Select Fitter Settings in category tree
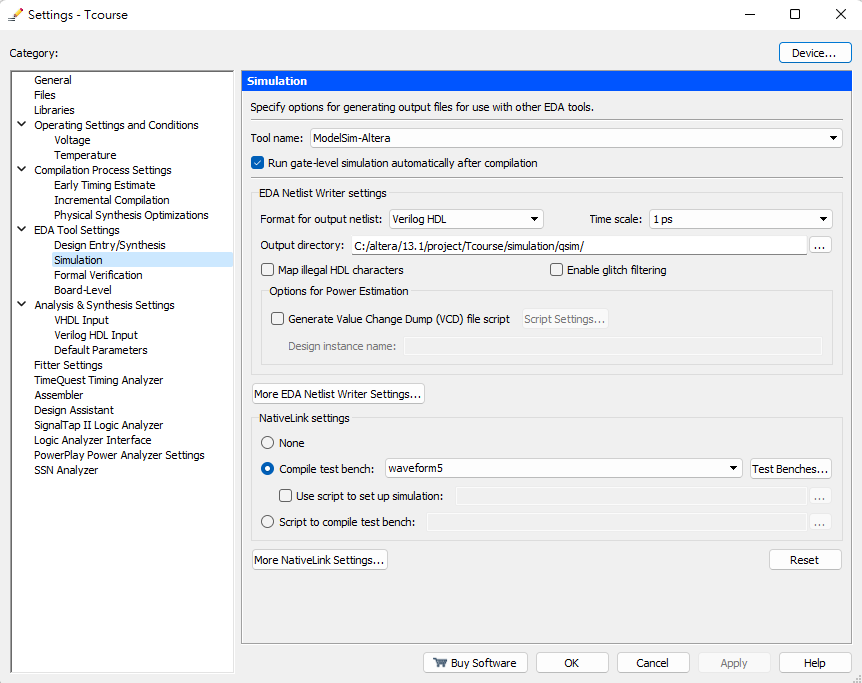This screenshot has width=862, height=683. [68, 365]
